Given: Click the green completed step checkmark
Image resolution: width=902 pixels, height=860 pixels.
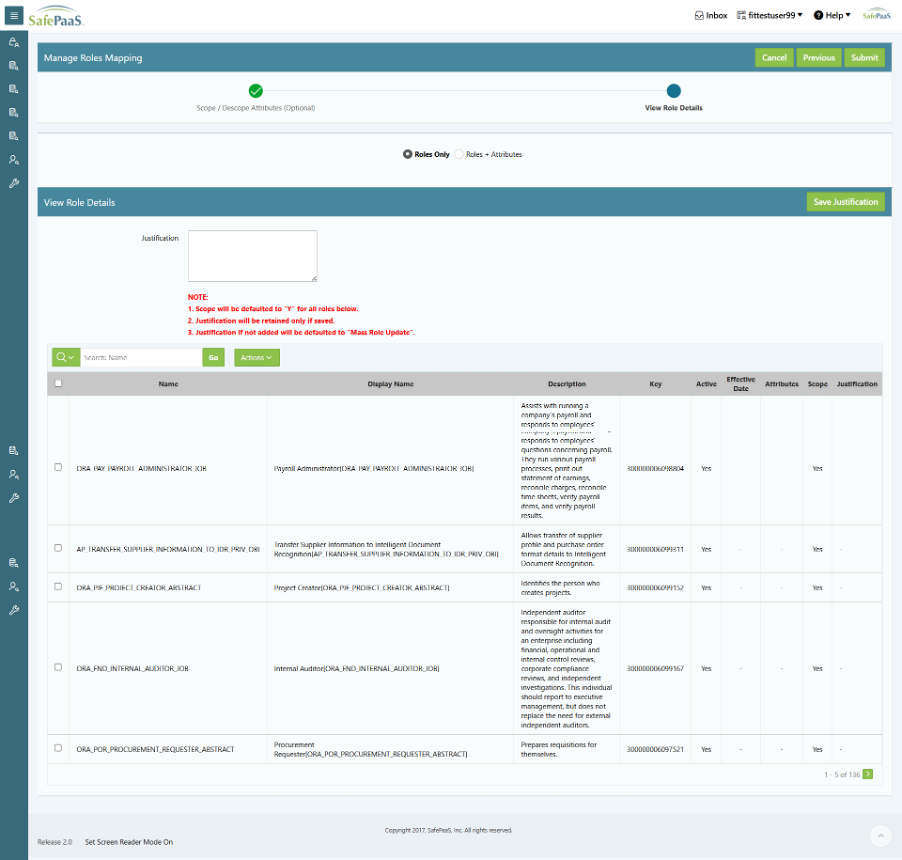Looking at the screenshot, I should [256, 91].
